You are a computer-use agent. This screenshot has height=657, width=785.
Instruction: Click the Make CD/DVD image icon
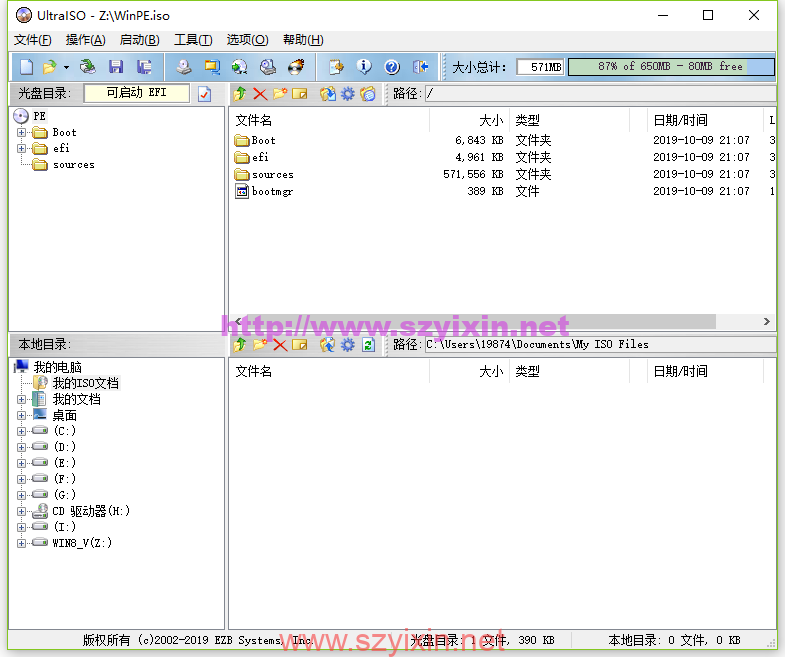point(184,67)
